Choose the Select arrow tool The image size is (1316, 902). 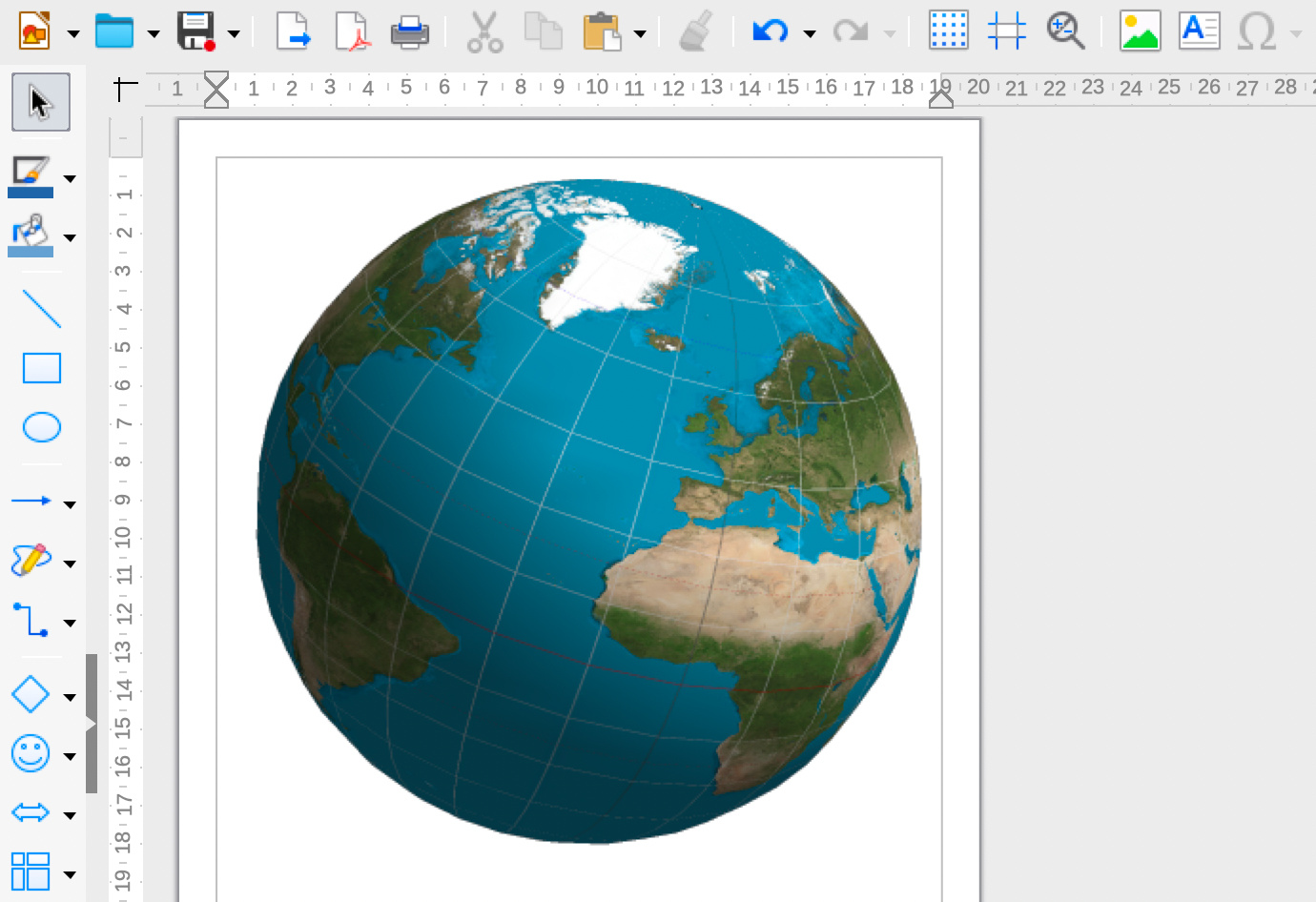[x=41, y=102]
